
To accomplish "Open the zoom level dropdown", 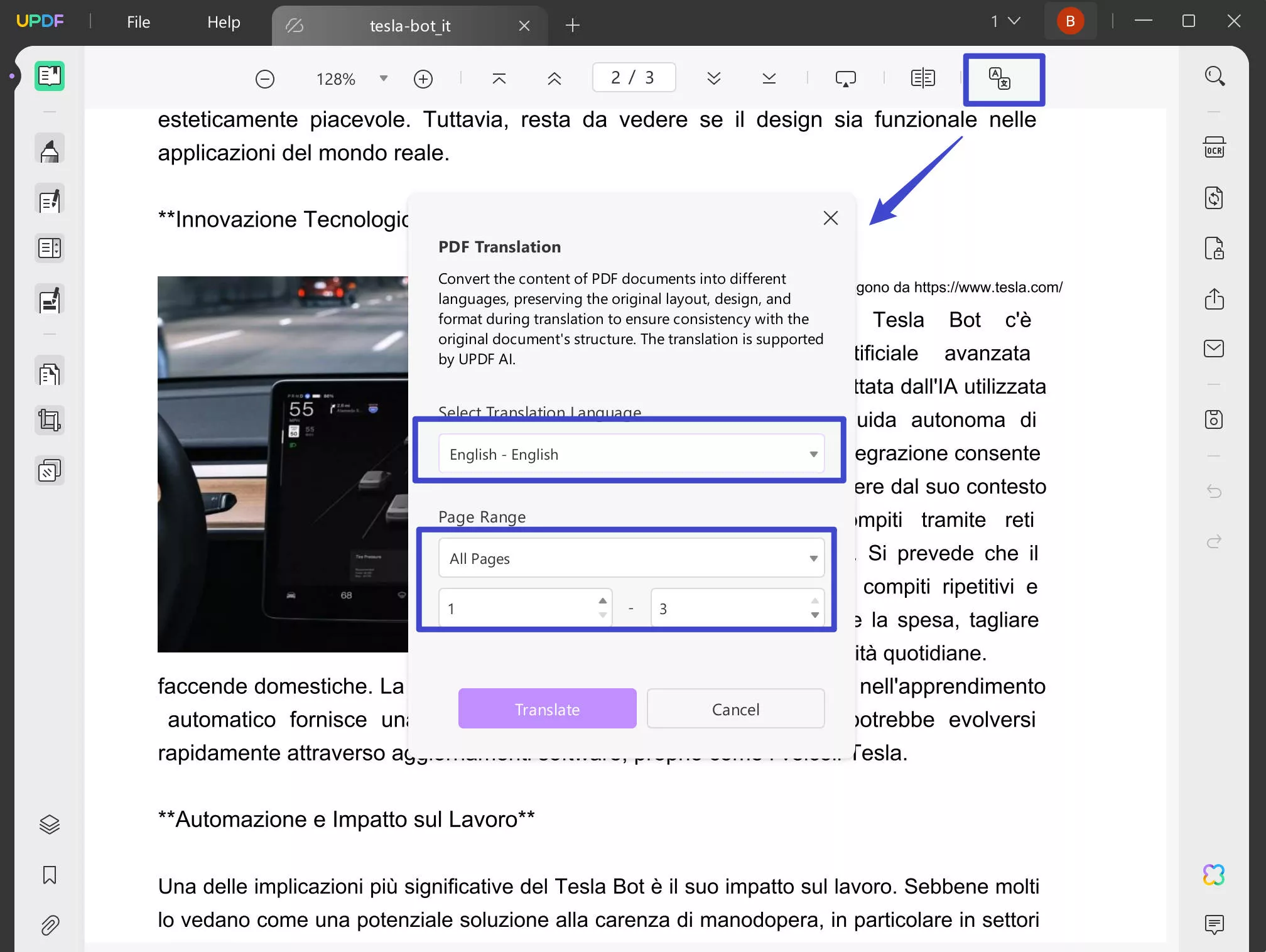I will 383,78.
